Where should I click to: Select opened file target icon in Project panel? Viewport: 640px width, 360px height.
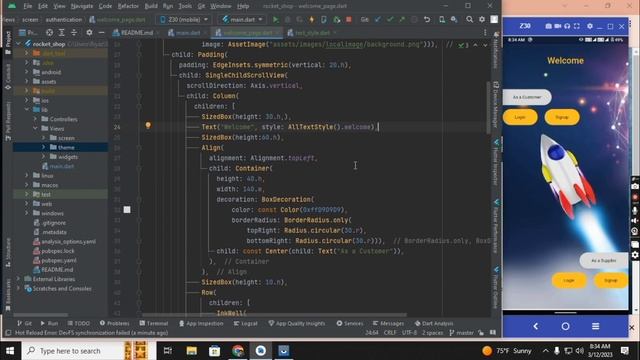pyautogui.click(x=49, y=32)
